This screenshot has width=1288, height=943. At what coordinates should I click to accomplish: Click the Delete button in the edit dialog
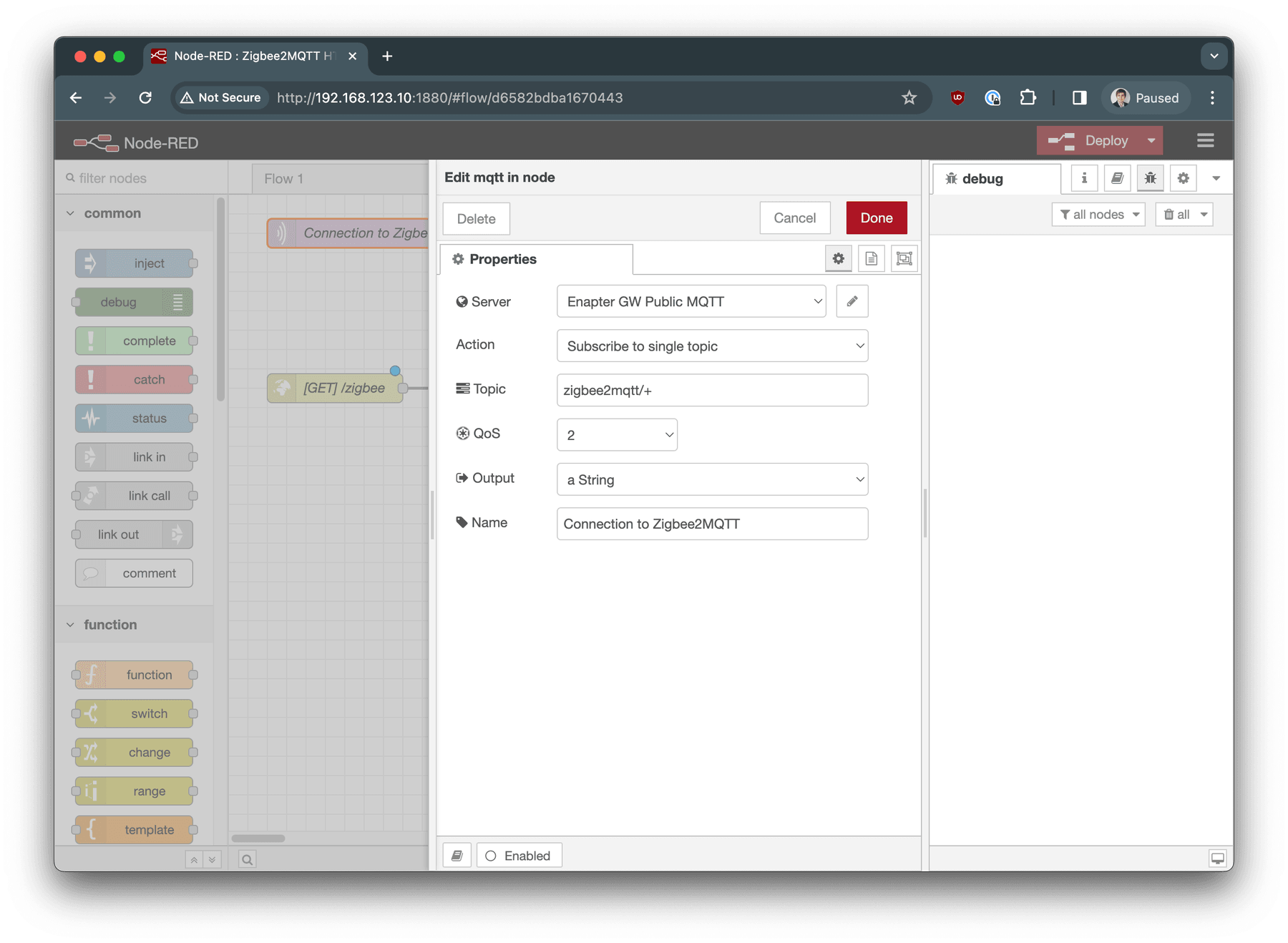[475, 218]
